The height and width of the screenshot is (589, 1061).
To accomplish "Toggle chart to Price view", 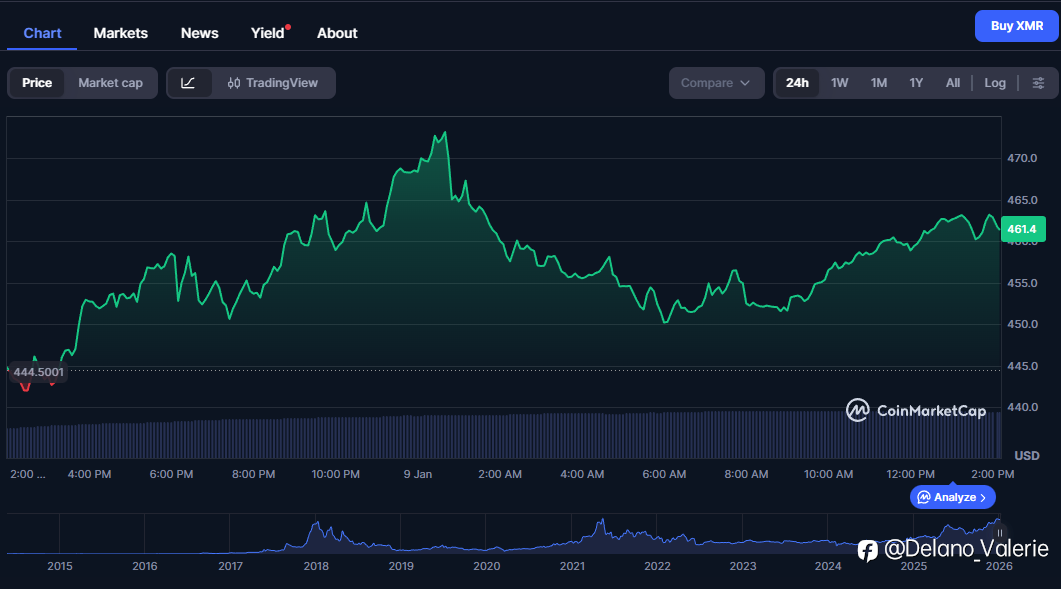I will [x=37, y=83].
